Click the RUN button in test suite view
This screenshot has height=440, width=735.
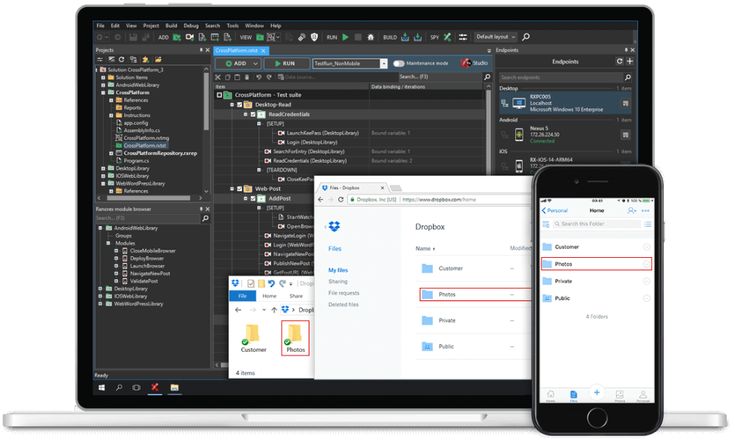tap(286, 63)
